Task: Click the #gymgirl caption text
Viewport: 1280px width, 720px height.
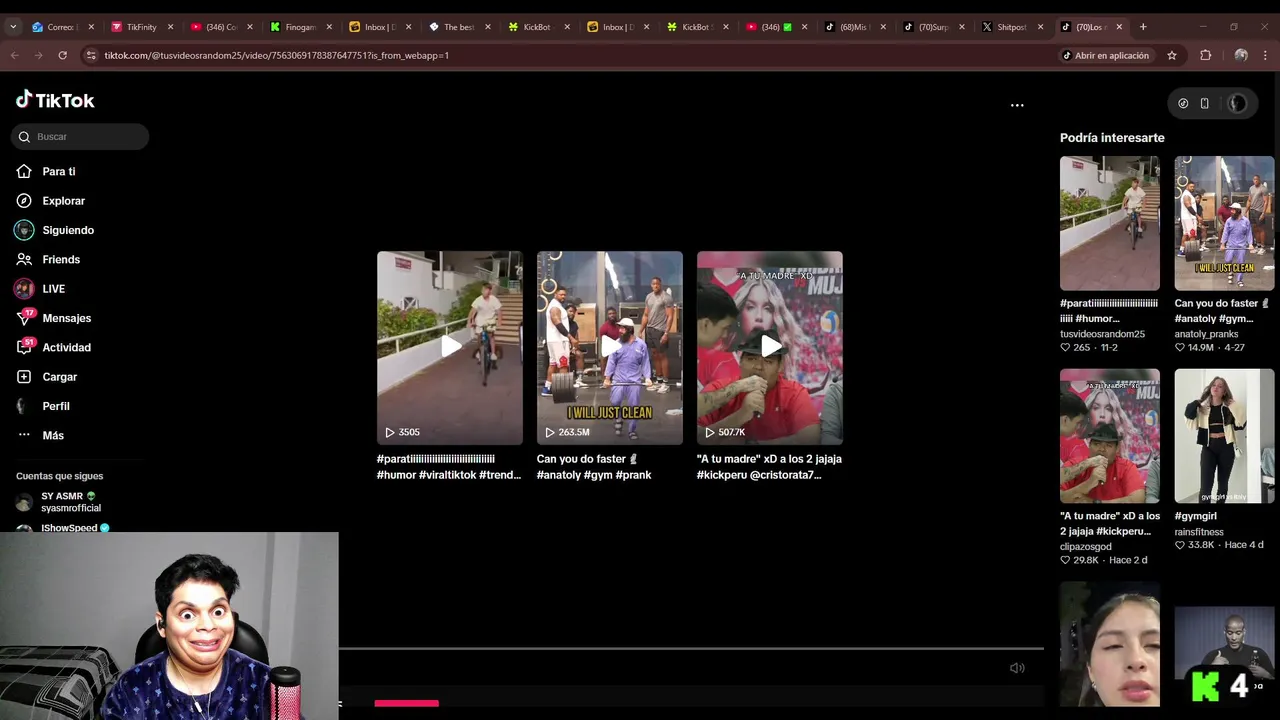Action: pyautogui.click(x=1195, y=517)
